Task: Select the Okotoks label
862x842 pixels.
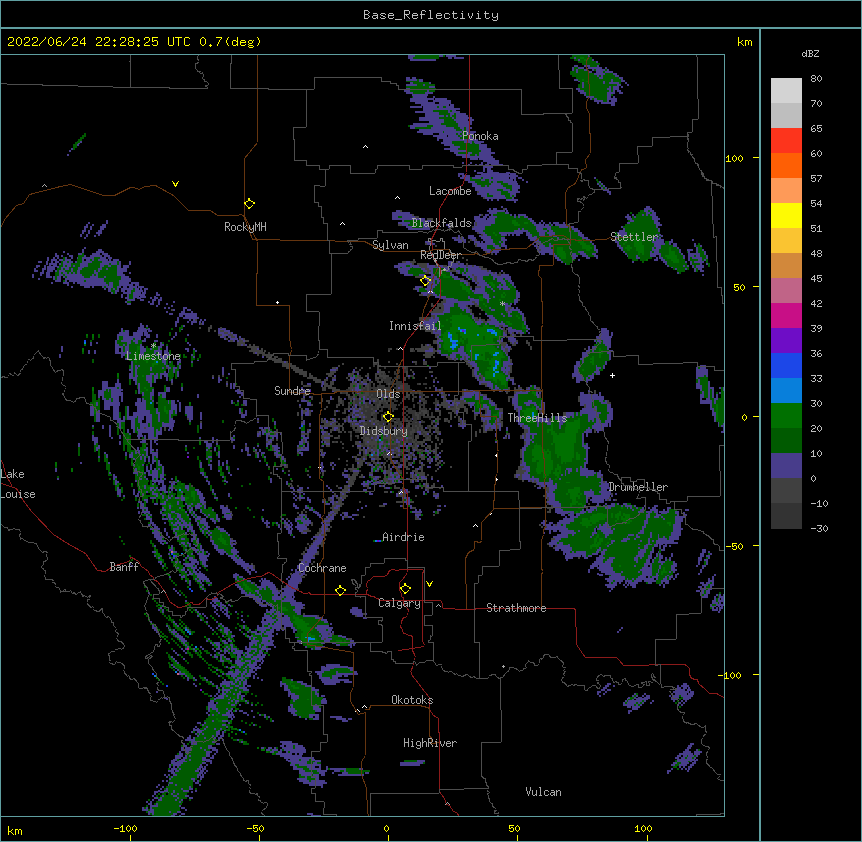Action: coord(412,700)
